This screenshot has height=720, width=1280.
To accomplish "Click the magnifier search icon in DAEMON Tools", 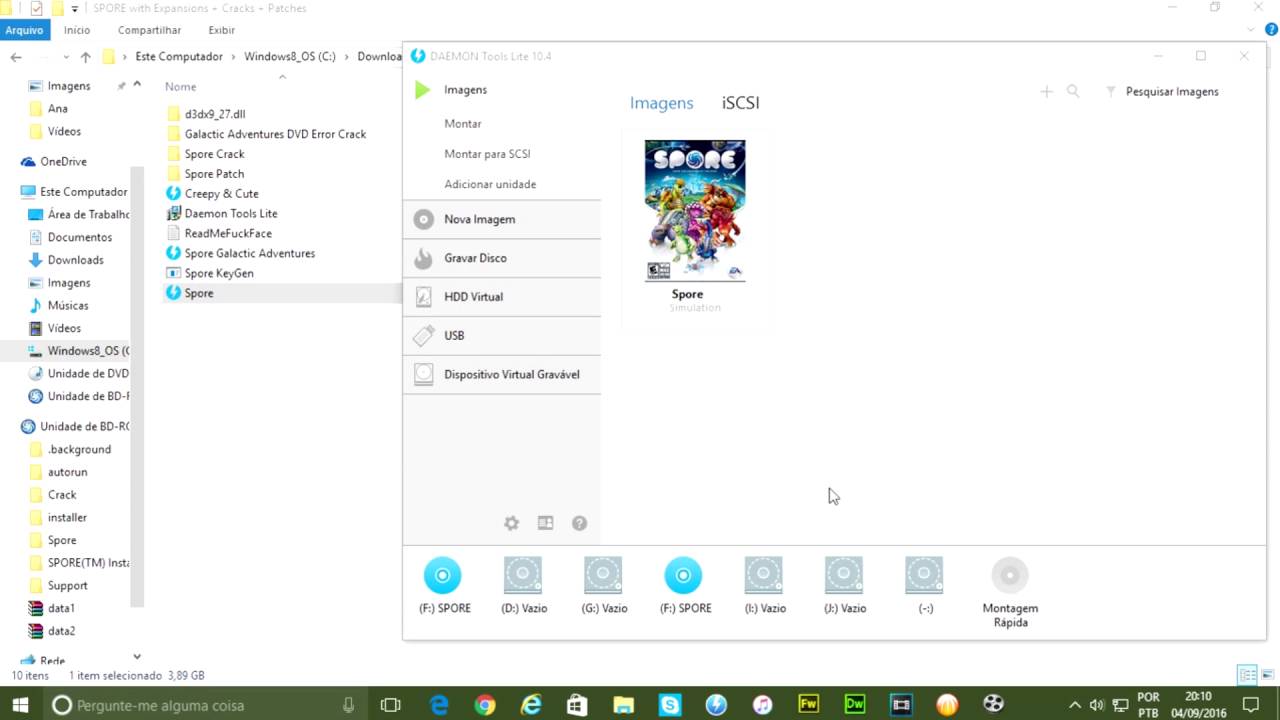I will click(1073, 91).
